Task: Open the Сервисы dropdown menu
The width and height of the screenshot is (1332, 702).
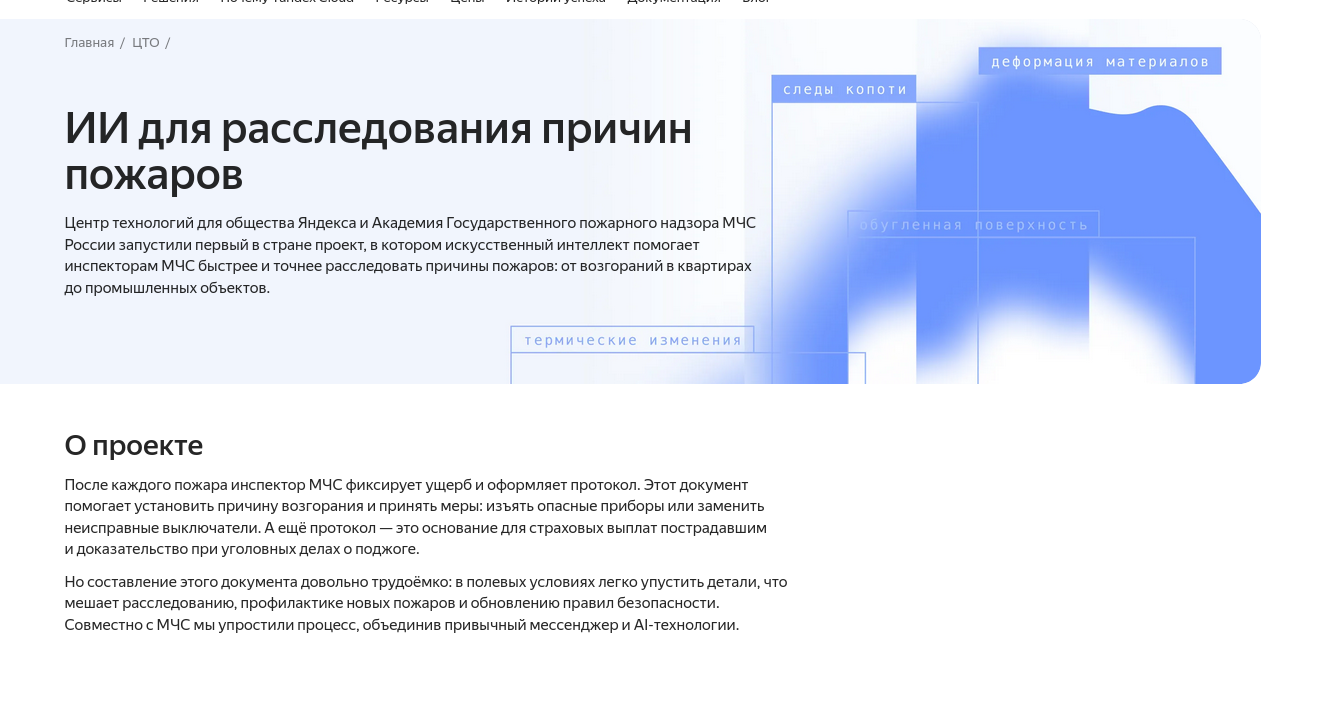Action: click(93, 2)
